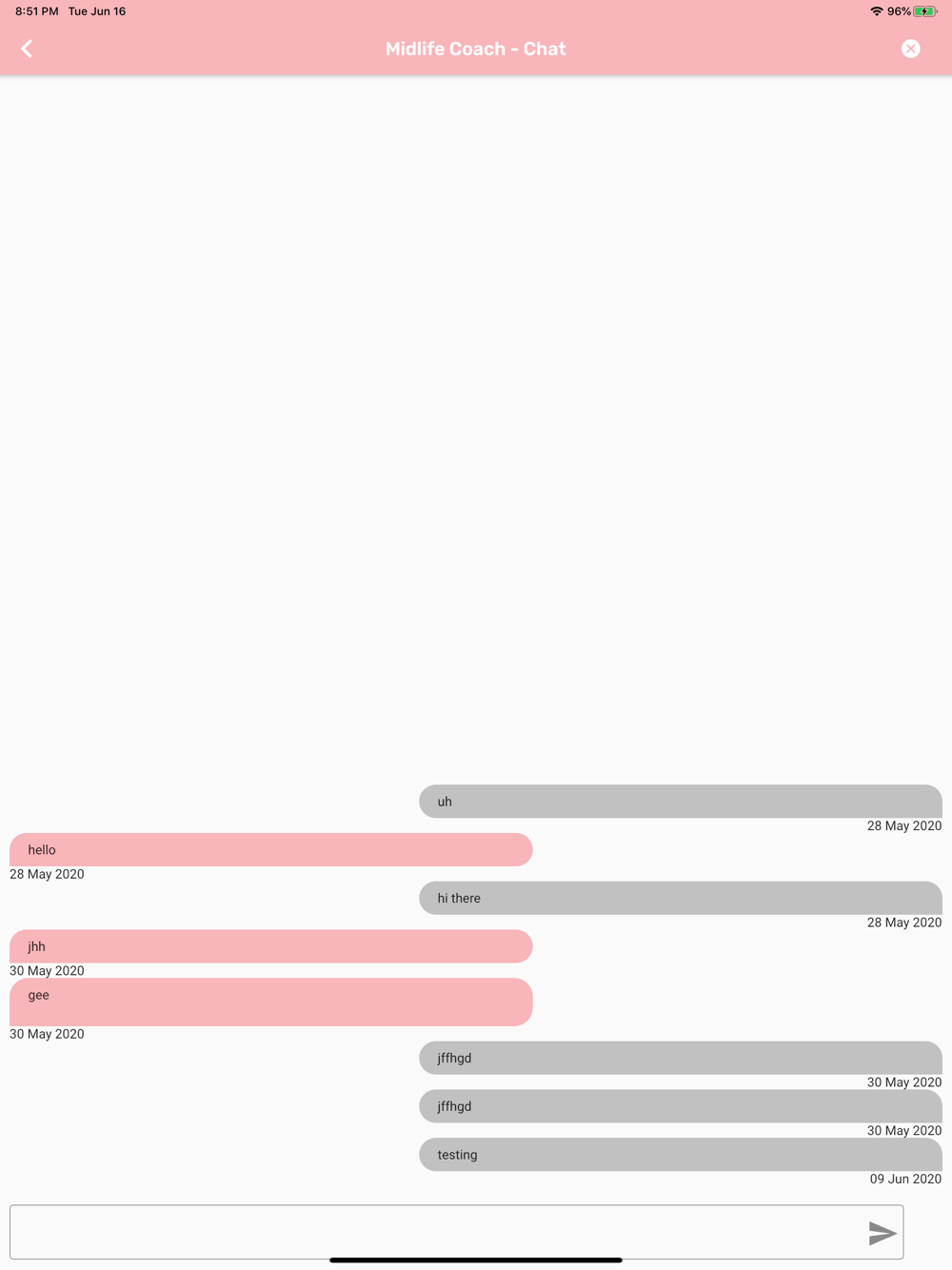Tap the "09 Jun 2020" date stamp
This screenshot has width=952, height=1270.
(905, 1179)
